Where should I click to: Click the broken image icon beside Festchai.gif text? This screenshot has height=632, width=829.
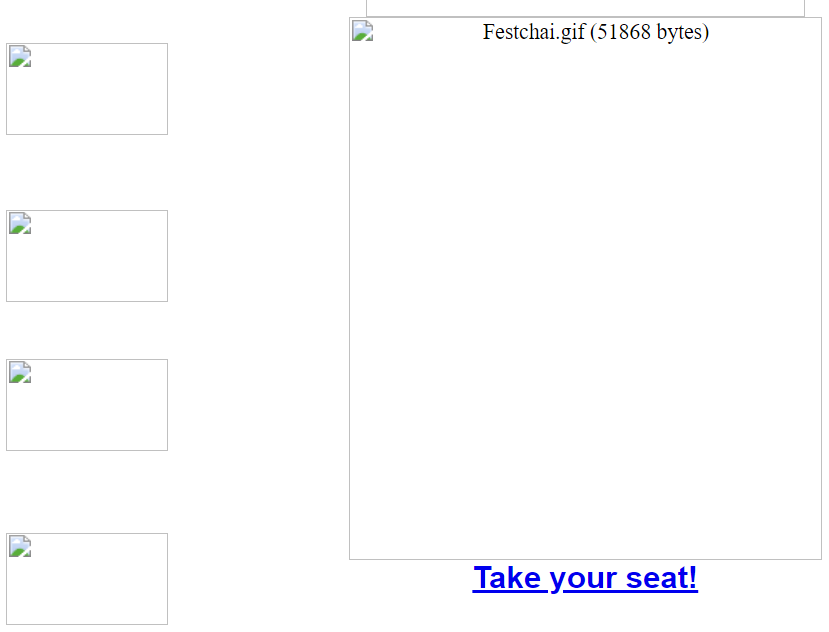tap(363, 32)
